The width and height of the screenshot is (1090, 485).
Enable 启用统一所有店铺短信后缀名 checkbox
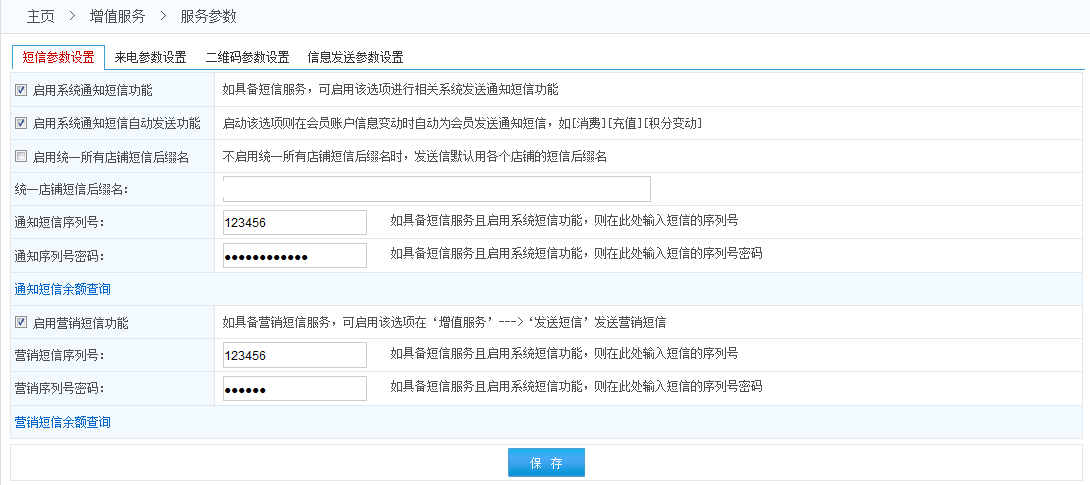click(21, 156)
